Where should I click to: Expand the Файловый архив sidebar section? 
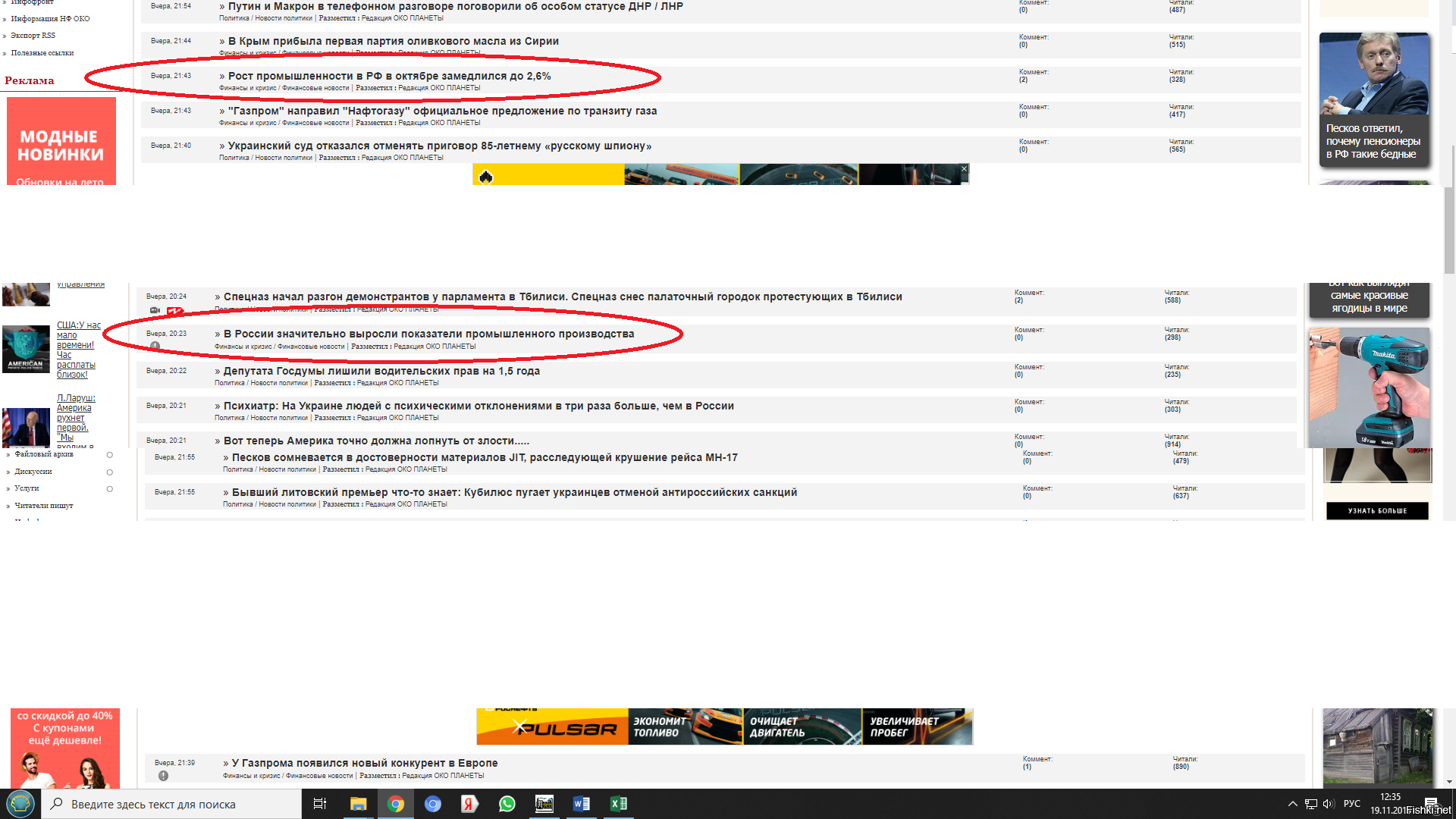(x=110, y=455)
